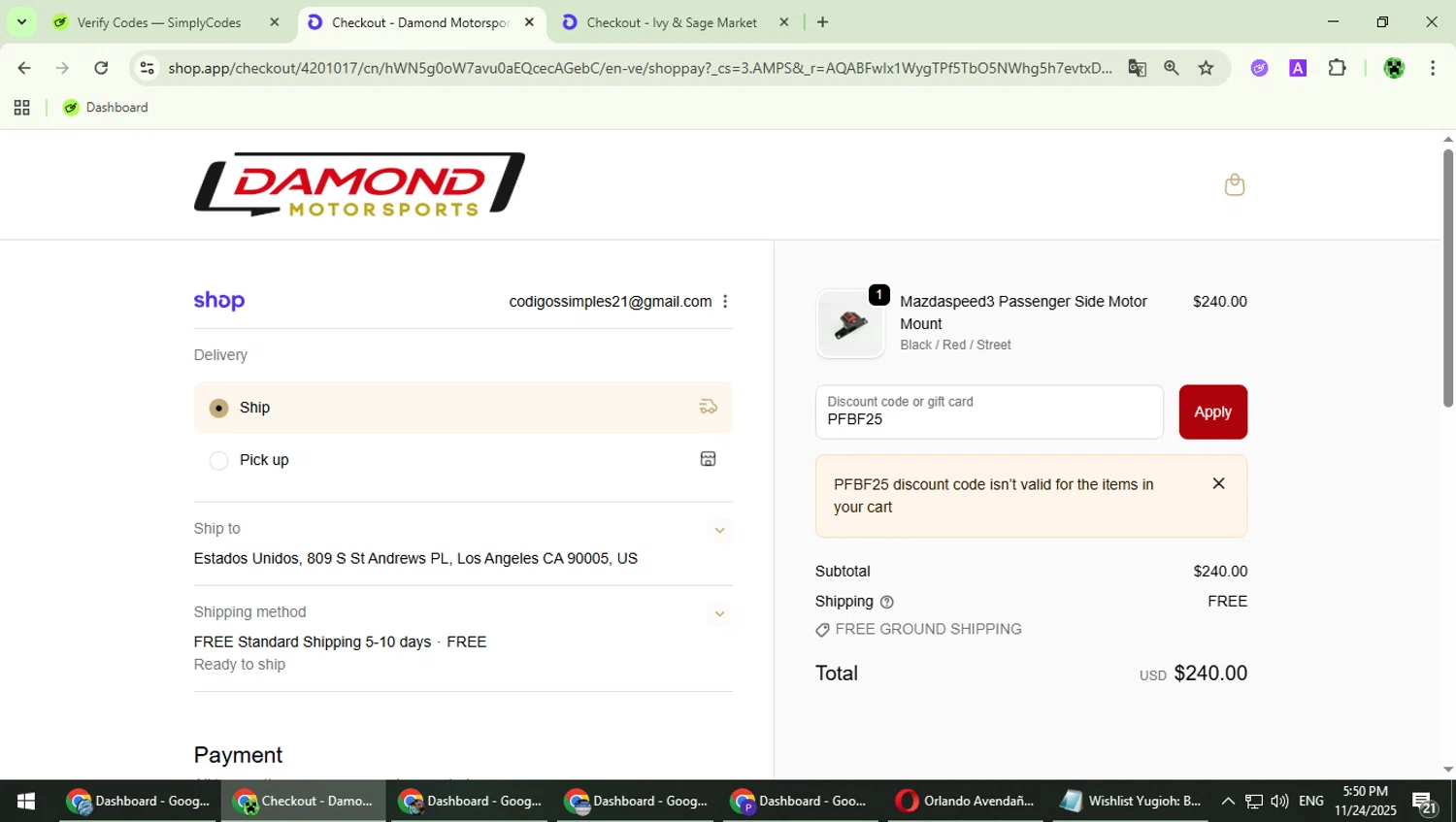Select the Checkout Damond Motorsports tab
The width and height of the screenshot is (1456, 822).
coord(422,22)
